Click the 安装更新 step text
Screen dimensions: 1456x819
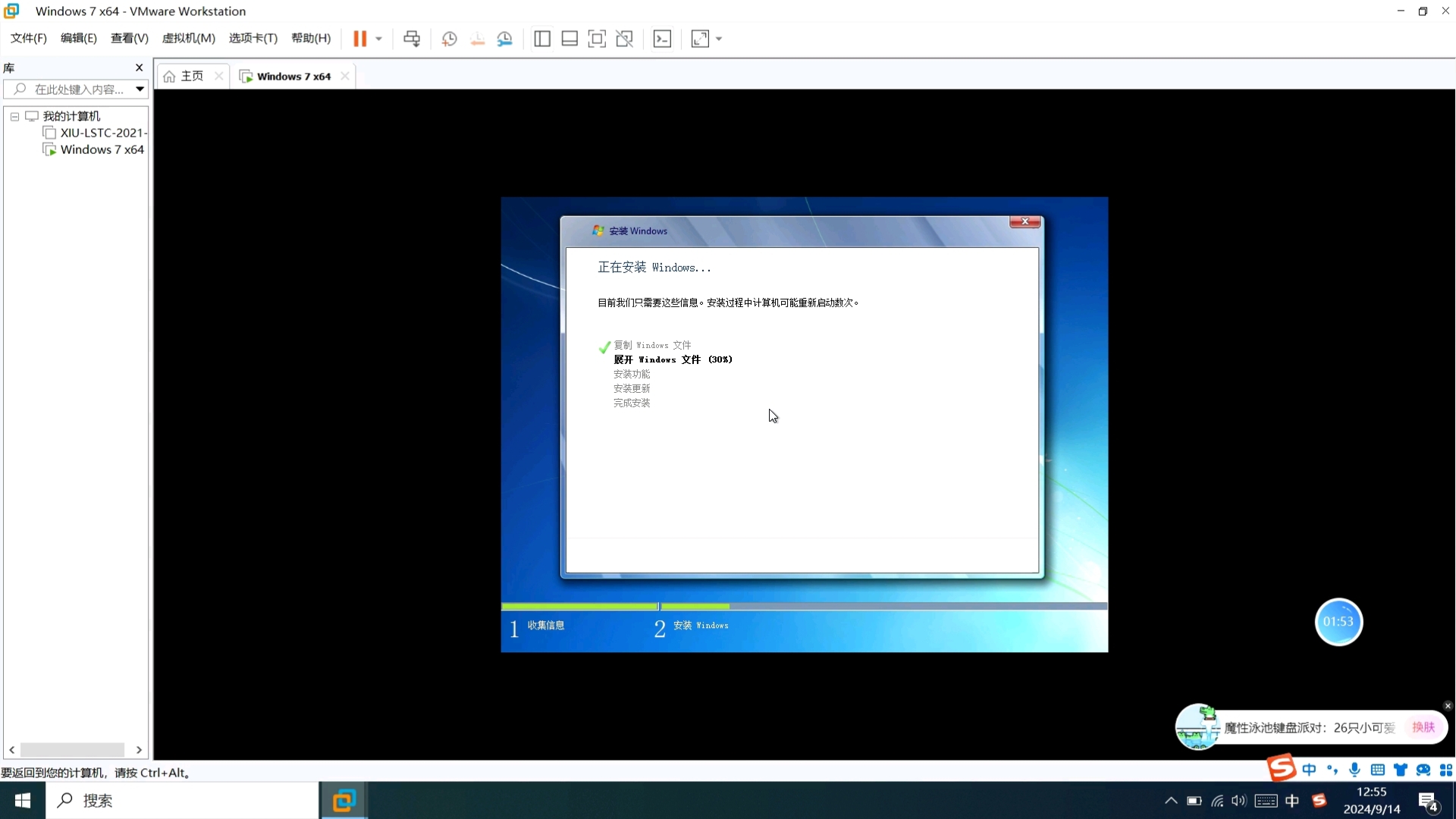[x=632, y=388]
